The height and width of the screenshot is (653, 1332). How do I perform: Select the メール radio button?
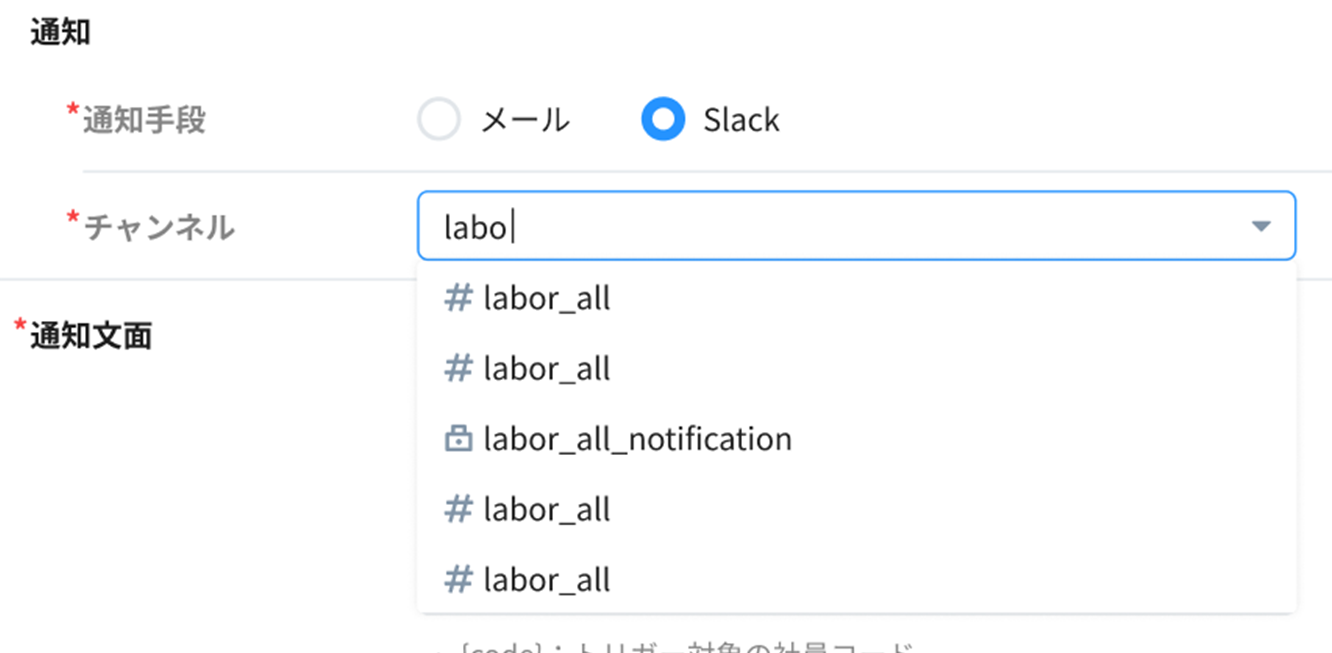pyautogui.click(x=439, y=120)
